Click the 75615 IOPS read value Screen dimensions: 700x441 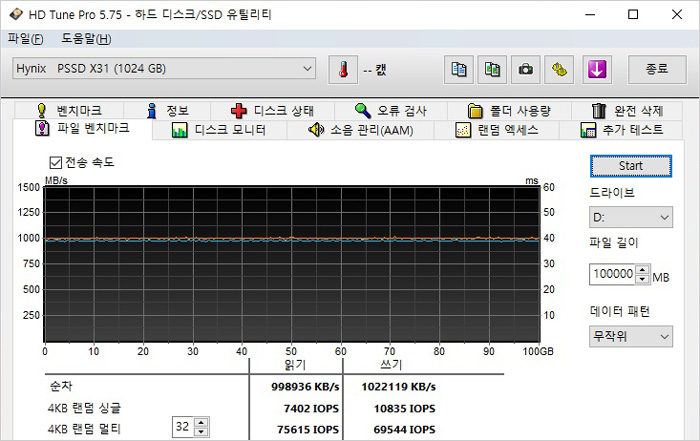(308, 430)
